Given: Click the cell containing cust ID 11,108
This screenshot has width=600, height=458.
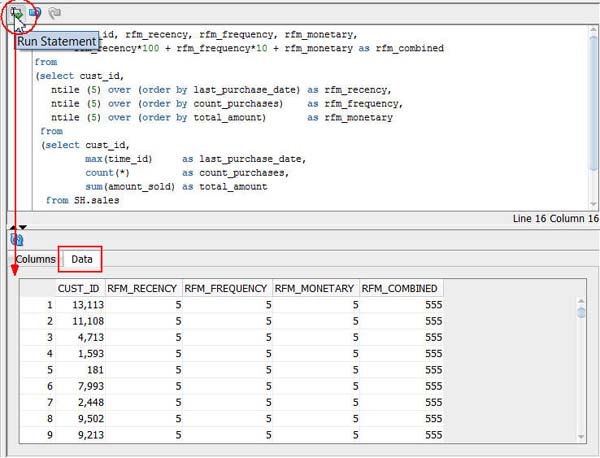Looking at the screenshot, I should click(x=79, y=322).
